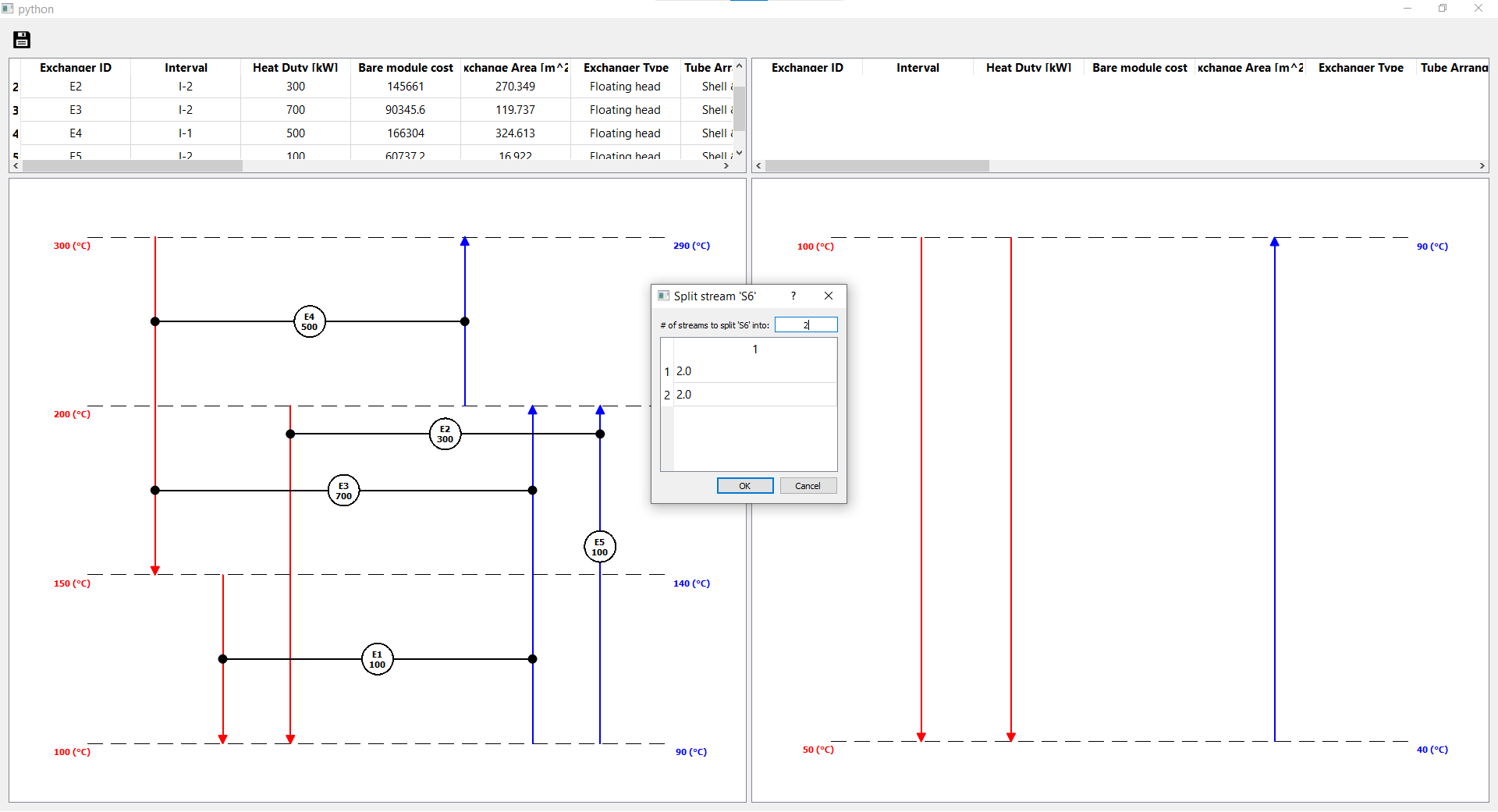Select the E3 700 exchanger node
1498x812 pixels.
(343, 491)
